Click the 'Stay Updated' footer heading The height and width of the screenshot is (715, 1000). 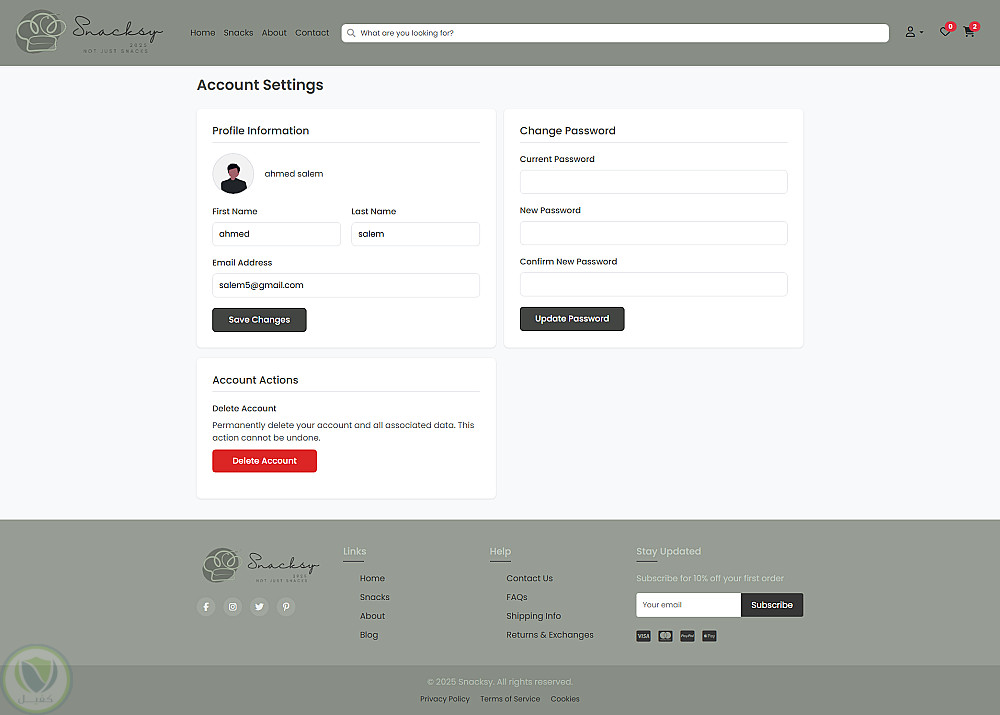coord(668,551)
